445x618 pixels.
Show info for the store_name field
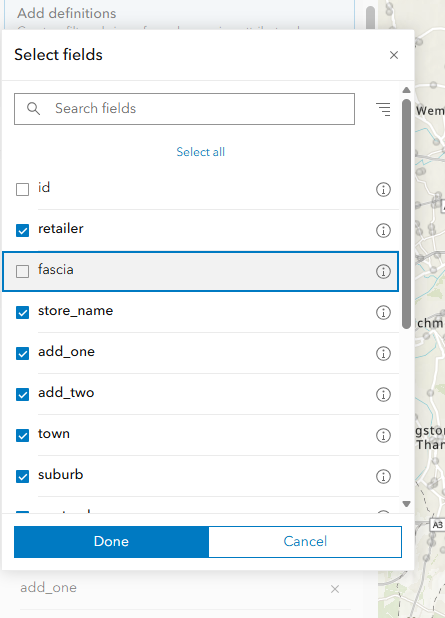click(x=383, y=313)
